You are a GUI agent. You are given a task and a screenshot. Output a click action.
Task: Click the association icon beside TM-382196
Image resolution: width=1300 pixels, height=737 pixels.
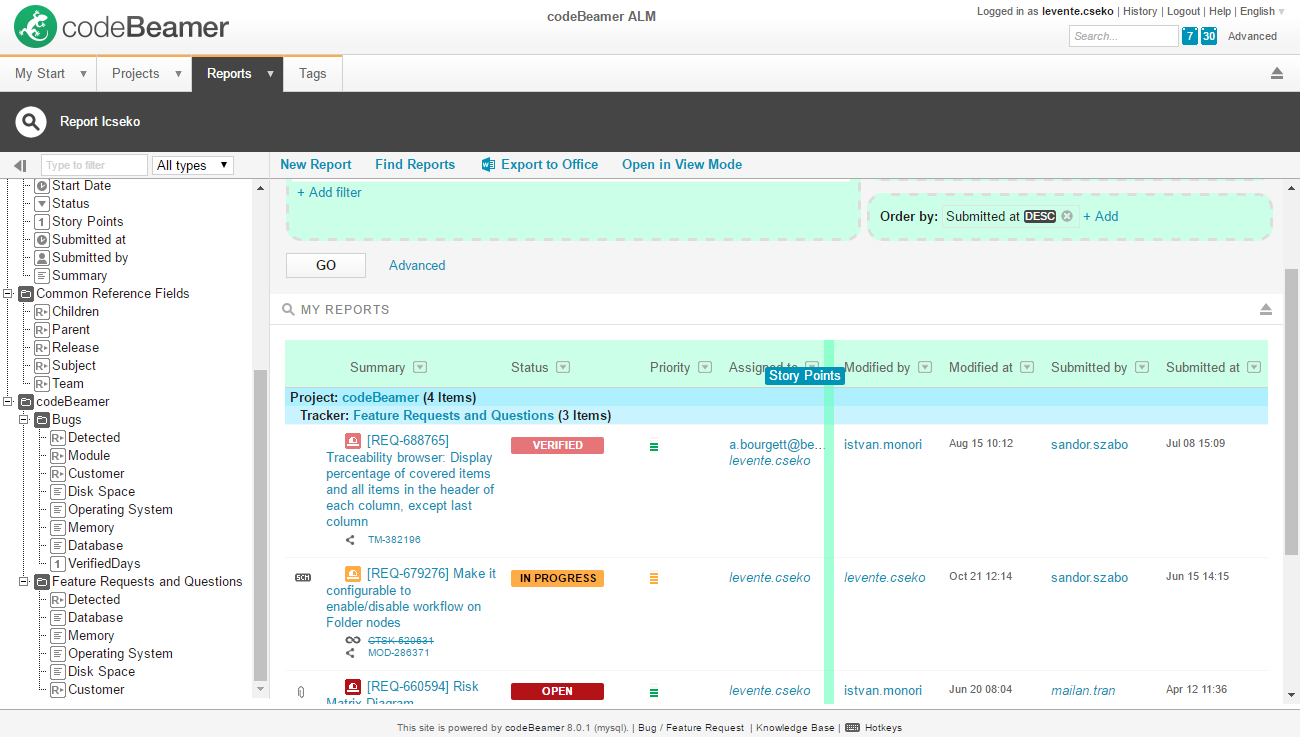pyautogui.click(x=350, y=540)
